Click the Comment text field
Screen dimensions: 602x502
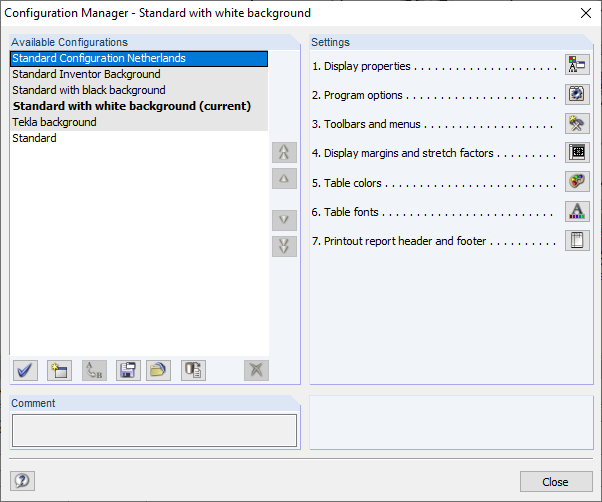coord(154,430)
